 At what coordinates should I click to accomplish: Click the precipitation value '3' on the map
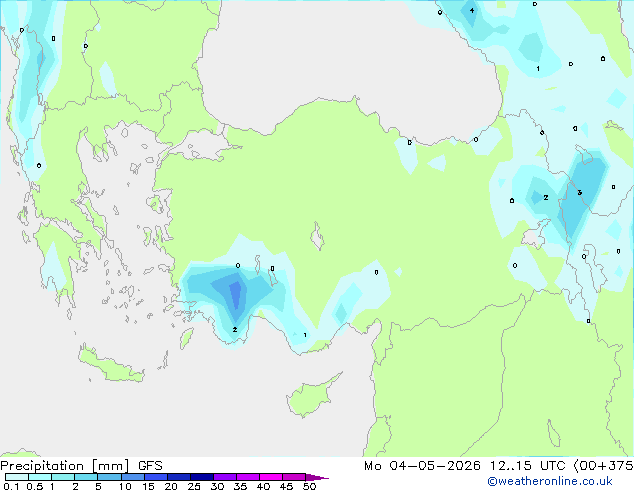click(x=579, y=192)
